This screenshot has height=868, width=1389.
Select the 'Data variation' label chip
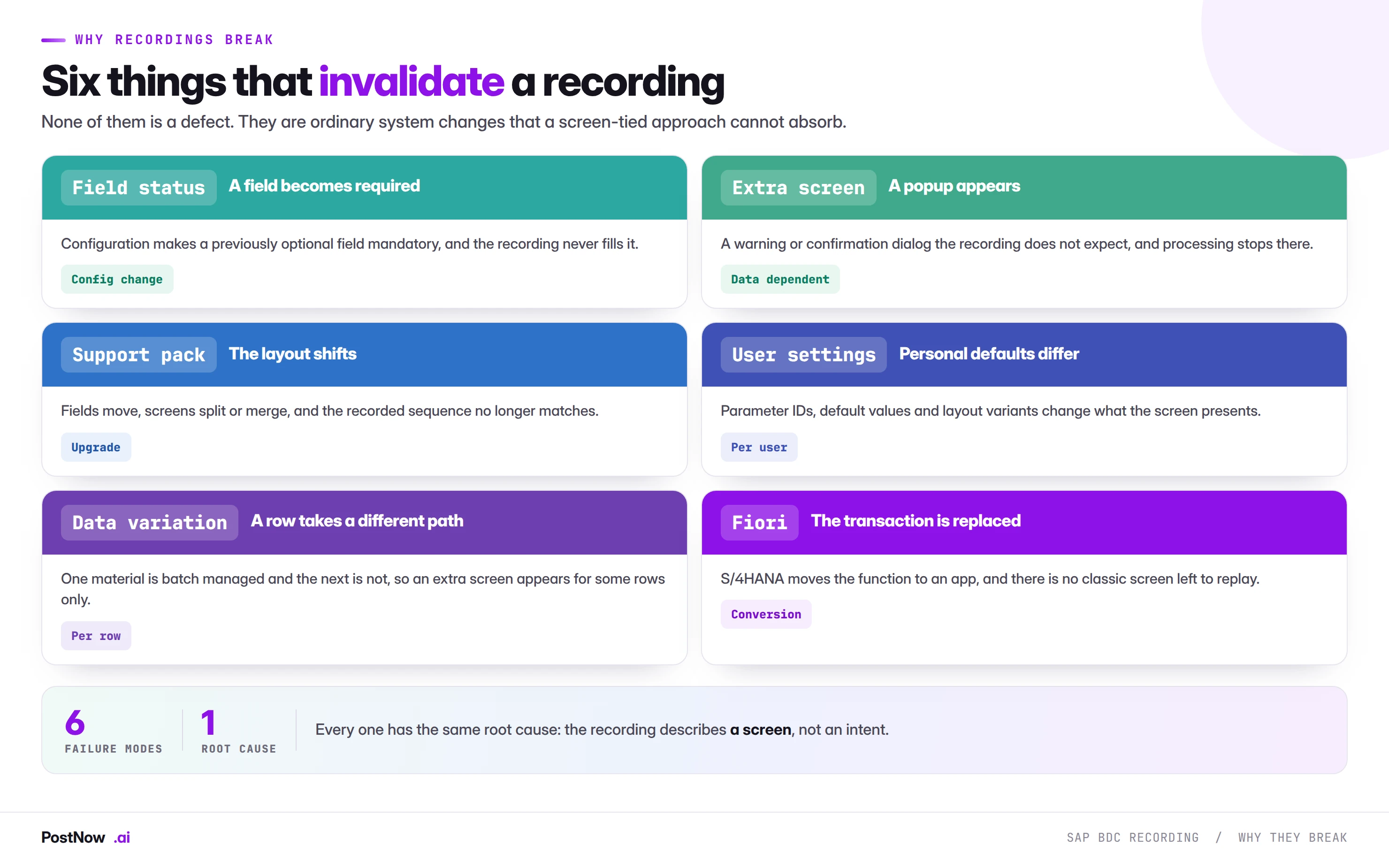click(x=149, y=522)
